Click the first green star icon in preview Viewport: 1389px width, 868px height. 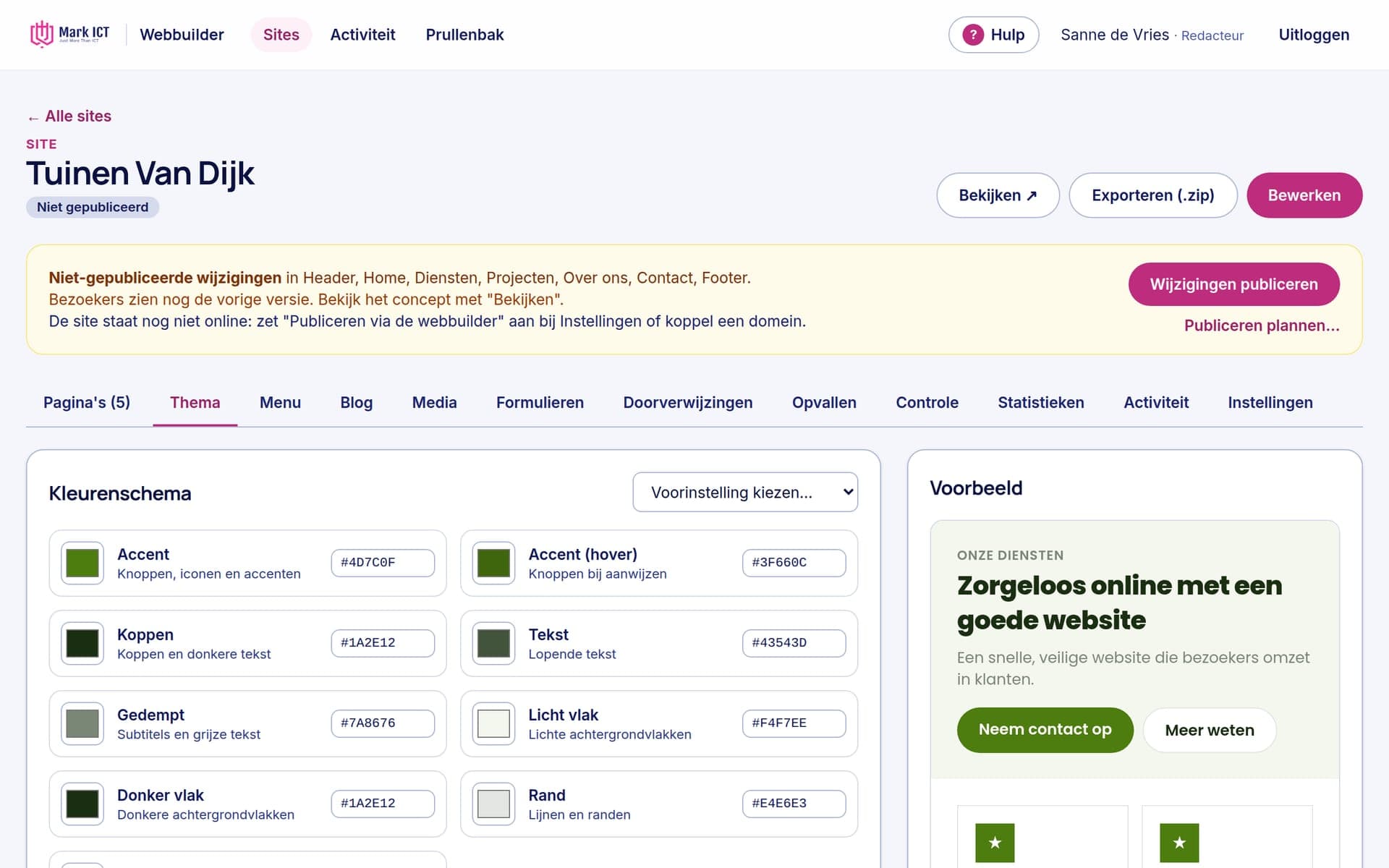995,843
